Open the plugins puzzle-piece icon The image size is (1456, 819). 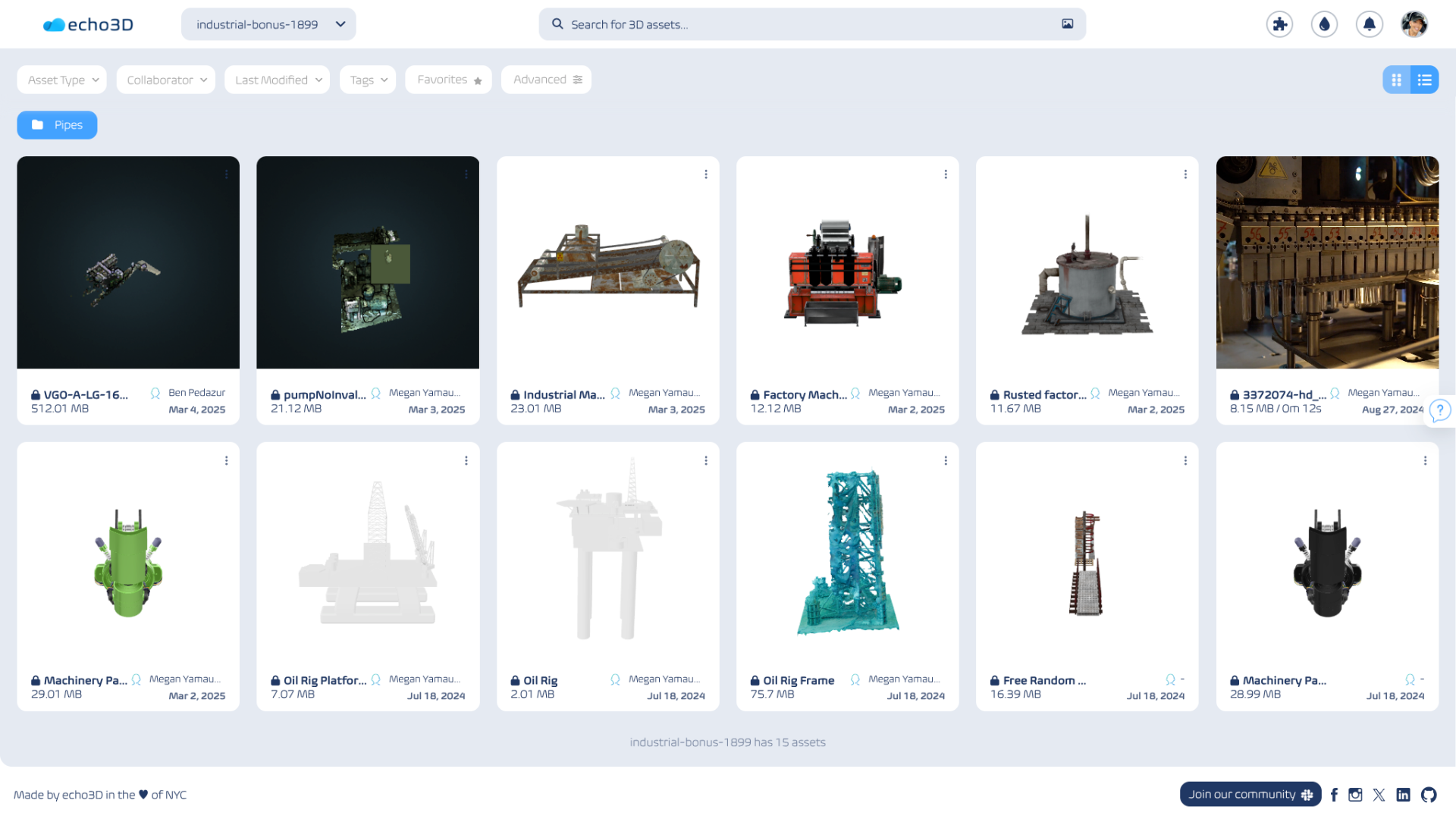(1279, 24)
